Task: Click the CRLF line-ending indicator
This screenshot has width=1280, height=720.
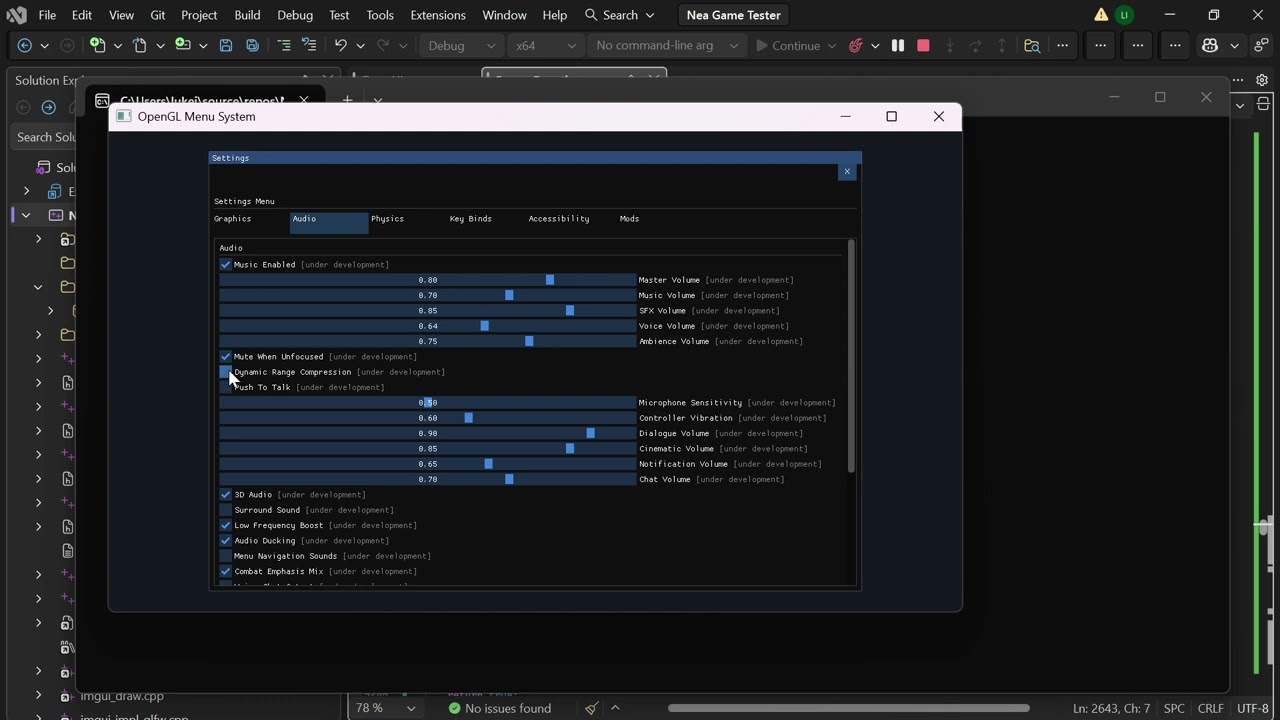Action: (1210, 708)
